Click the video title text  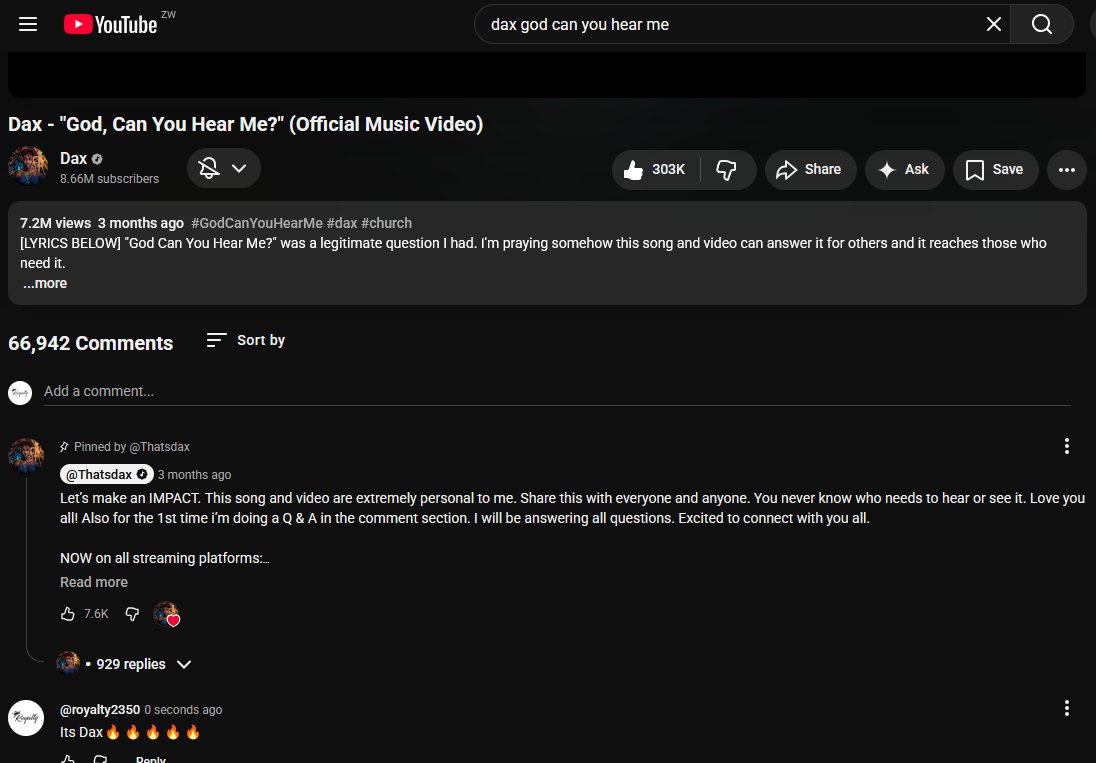[x=245, y=124]
